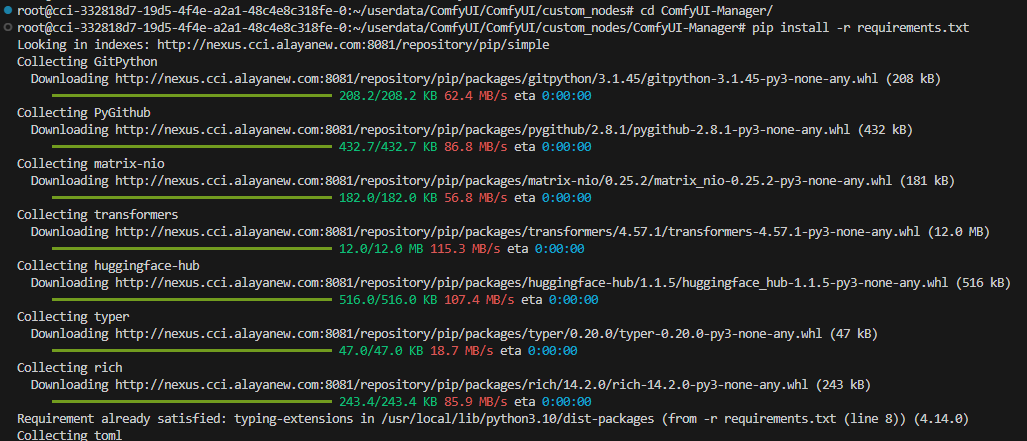Click the 'Collecting matrix-nio' line

(x=90, y=164)
